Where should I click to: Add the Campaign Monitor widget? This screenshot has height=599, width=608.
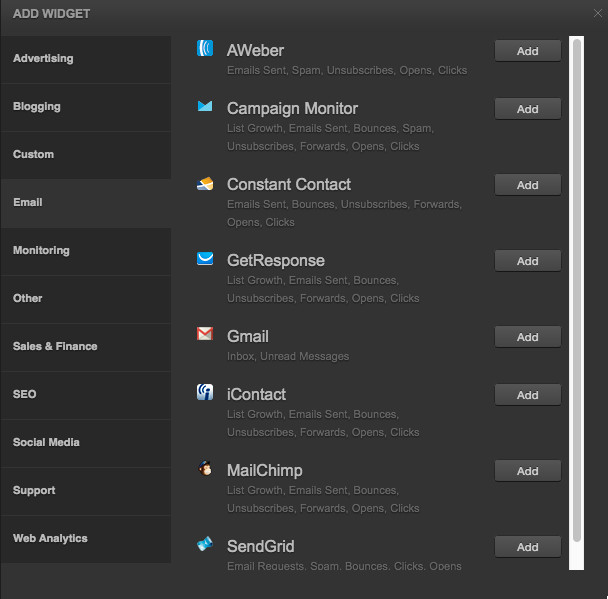tap(527, 109)
